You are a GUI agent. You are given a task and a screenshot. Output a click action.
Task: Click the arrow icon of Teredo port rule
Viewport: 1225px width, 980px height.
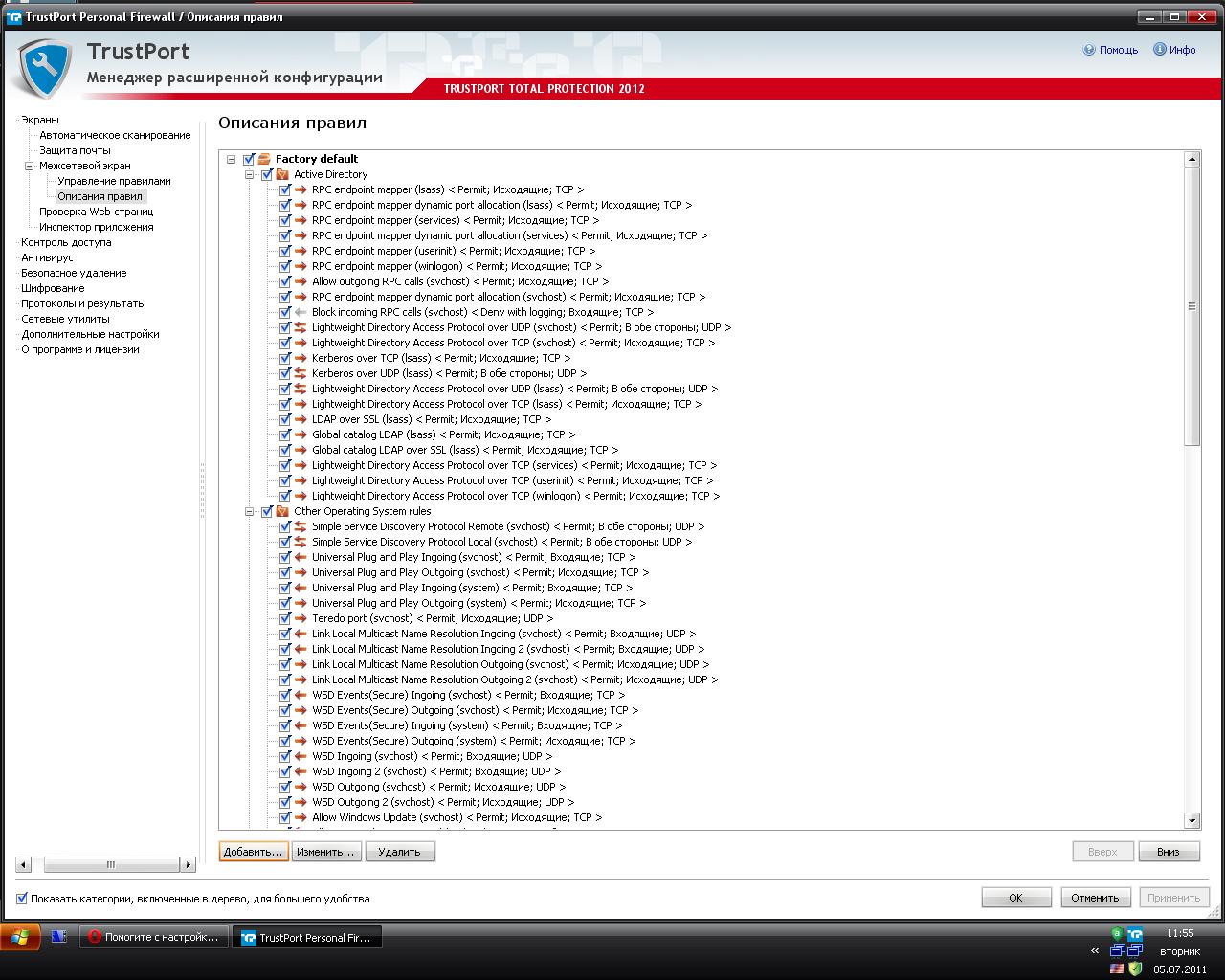(301, 618)
